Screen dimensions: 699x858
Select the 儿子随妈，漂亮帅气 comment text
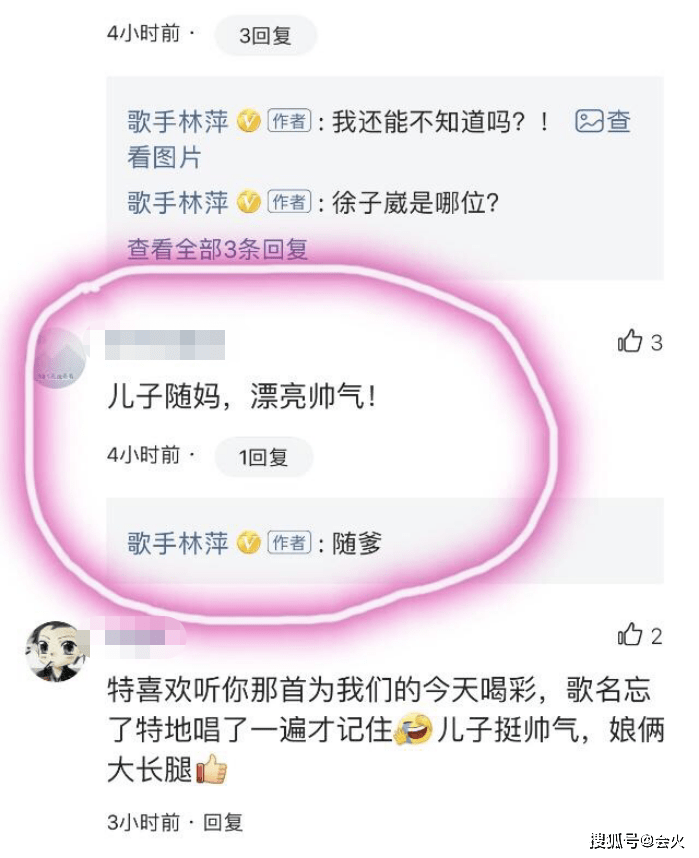[242, 396]
